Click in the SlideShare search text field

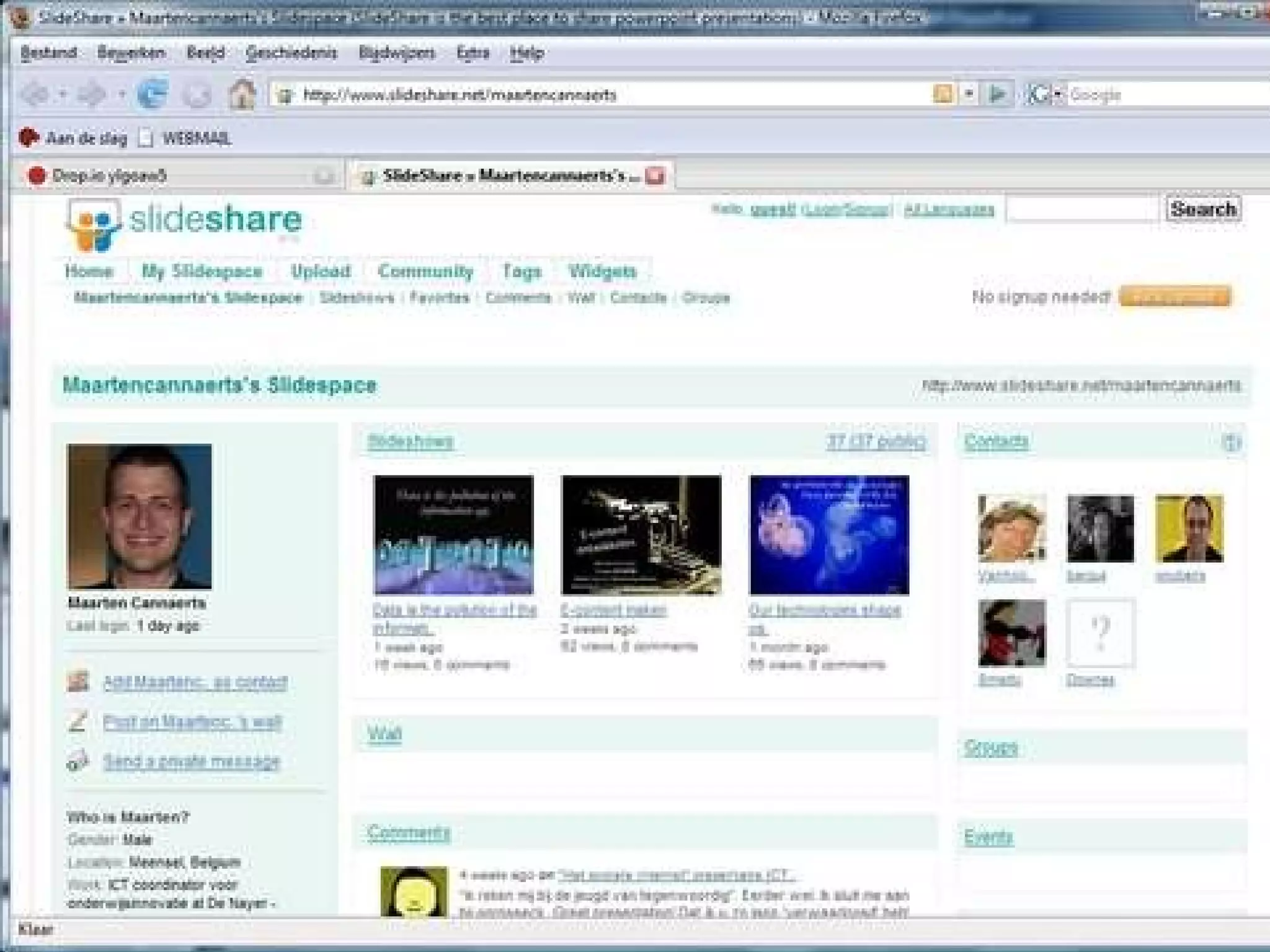coord(1082,209)
